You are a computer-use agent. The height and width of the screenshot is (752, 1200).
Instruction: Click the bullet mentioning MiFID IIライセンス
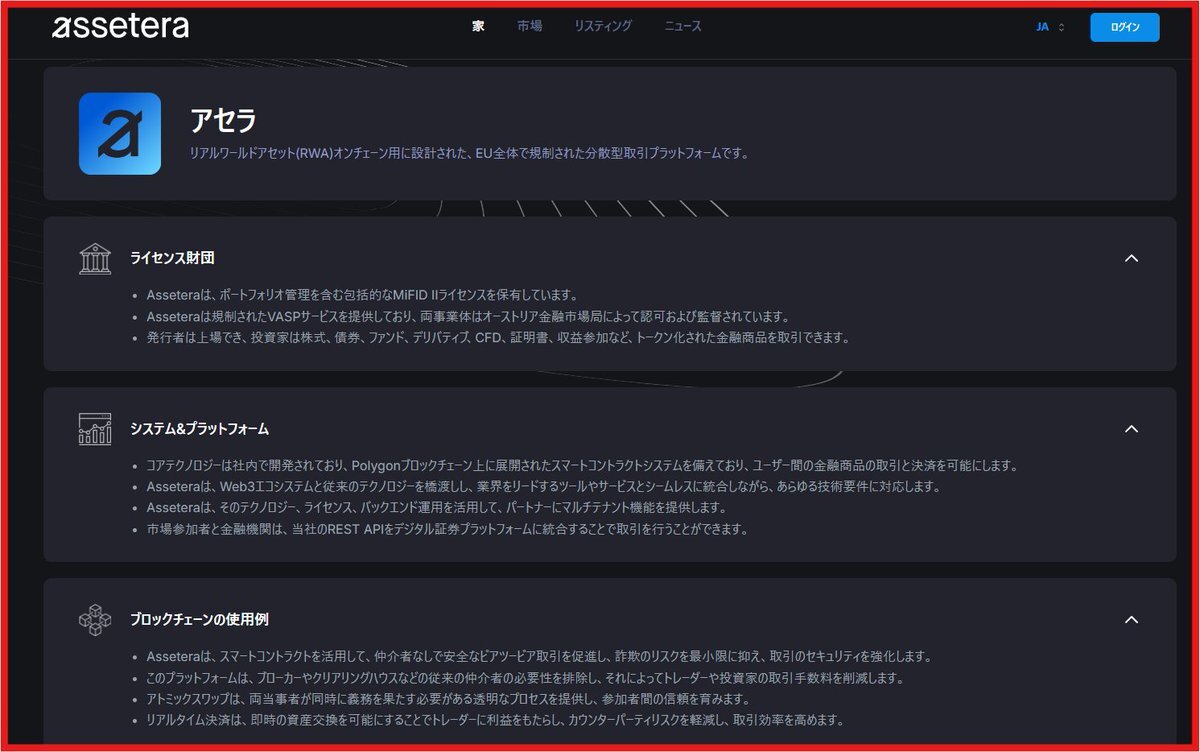[362, 295]
